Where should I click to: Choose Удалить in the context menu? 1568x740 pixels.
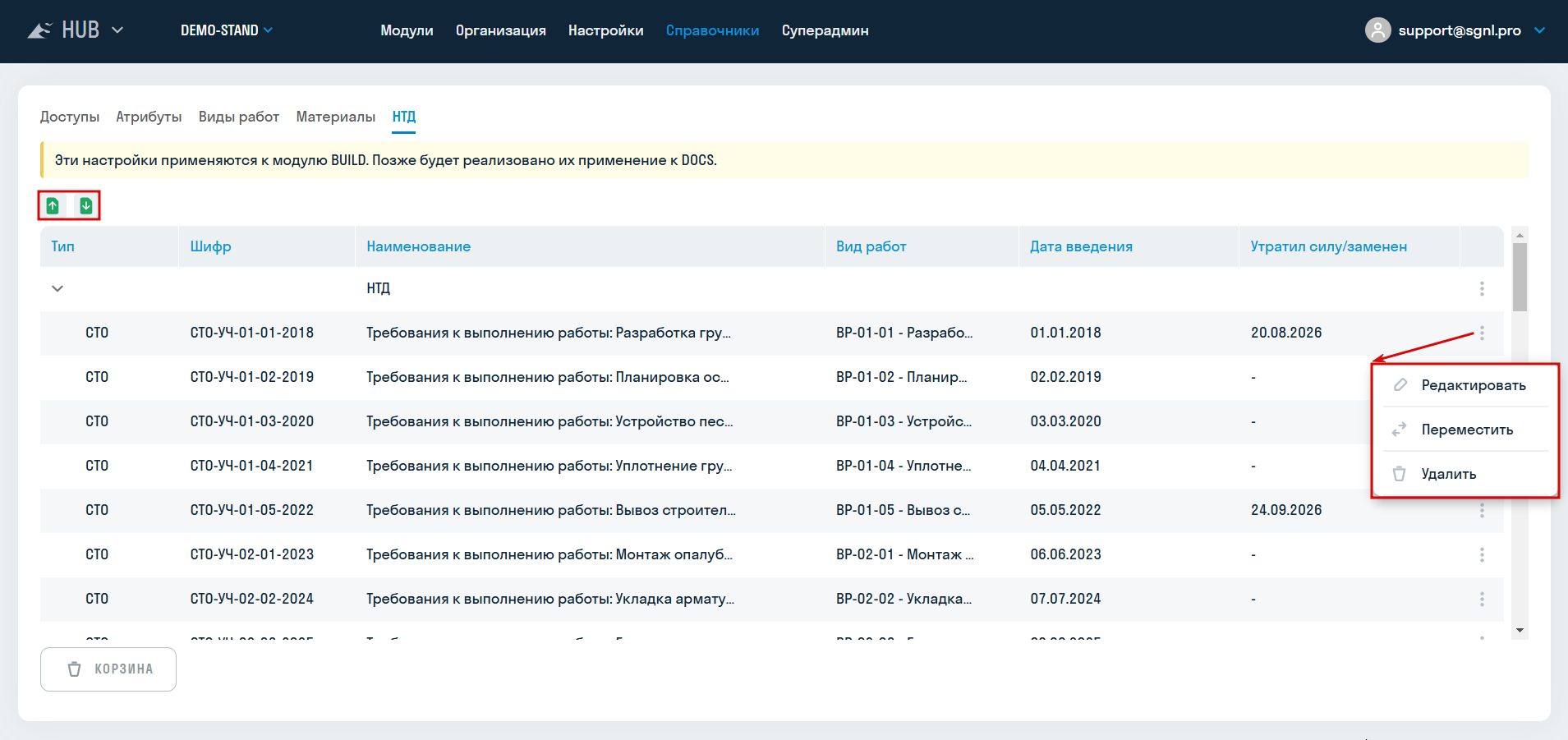[x=1466, y=474]
